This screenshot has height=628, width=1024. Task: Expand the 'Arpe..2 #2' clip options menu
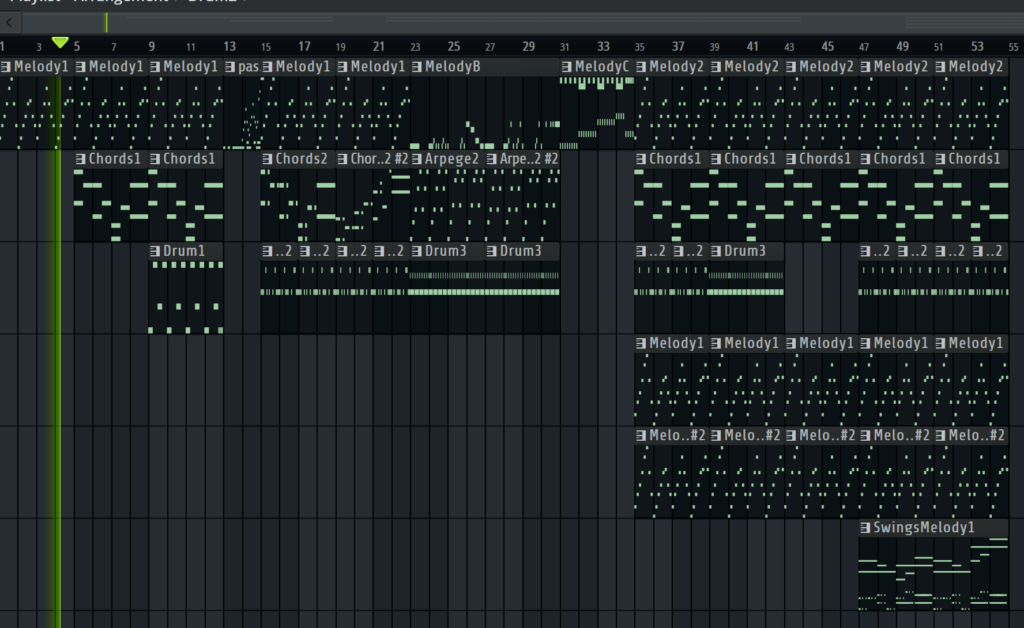492,159
